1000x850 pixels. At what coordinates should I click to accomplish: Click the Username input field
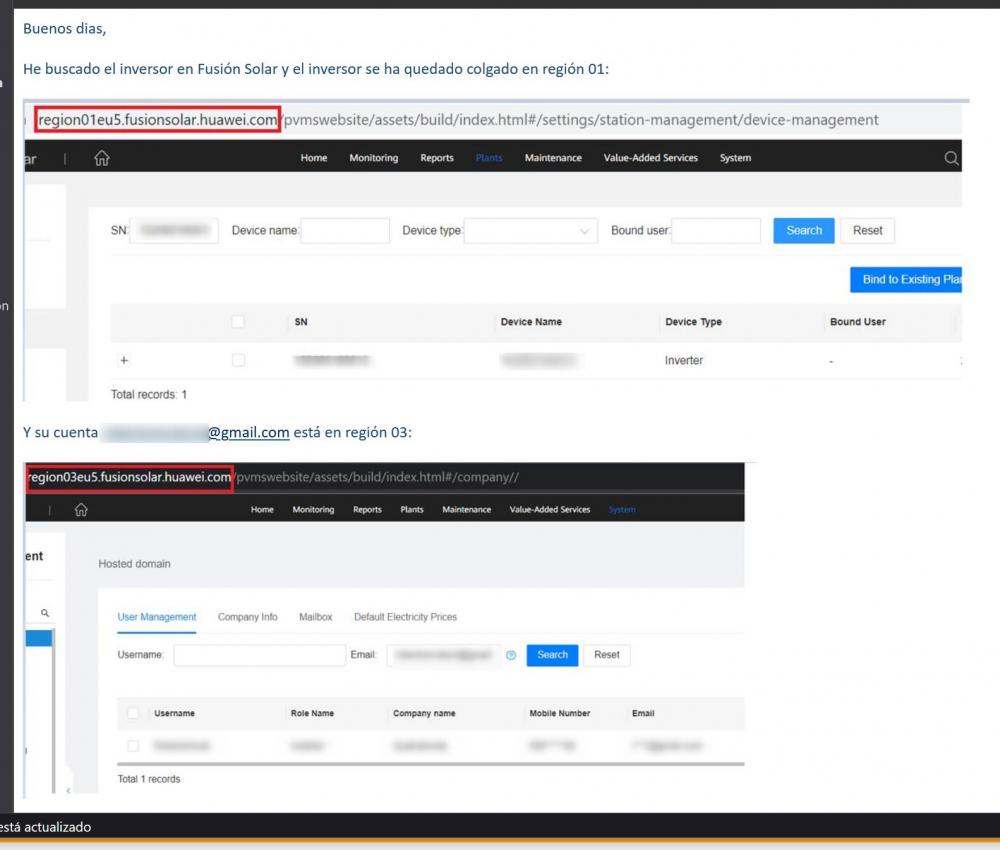tap(260, 655)
